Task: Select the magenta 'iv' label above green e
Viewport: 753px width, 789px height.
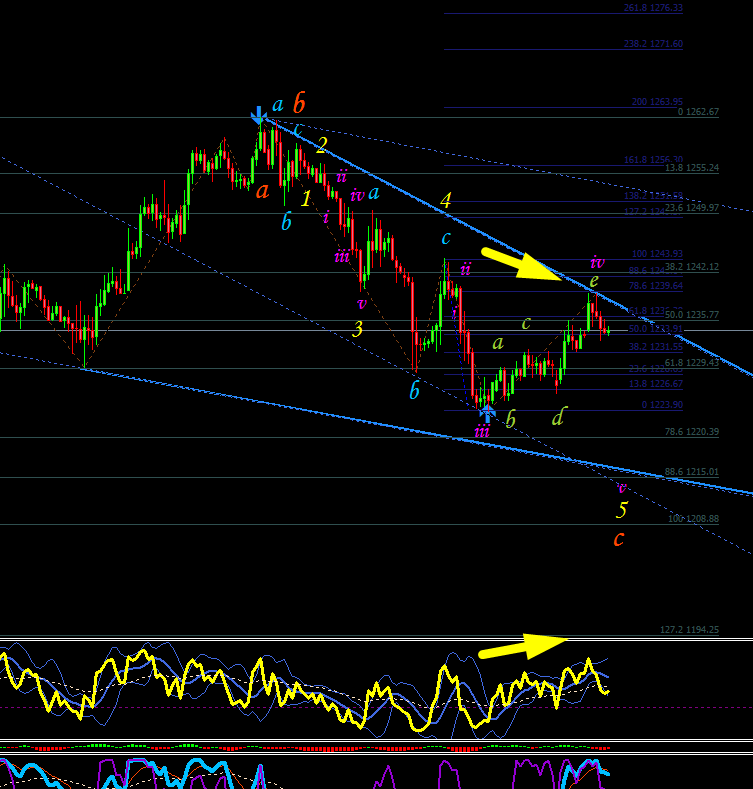Action: 597,262
